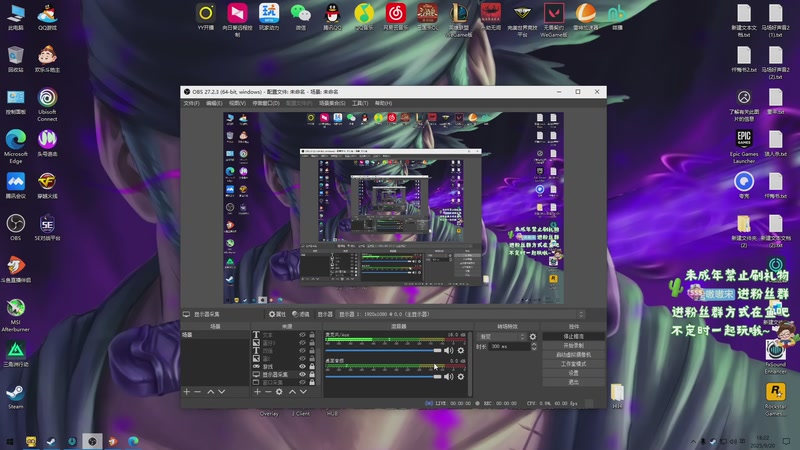Open the Steam desktop shortcut
800x450 pixels.
16,396
